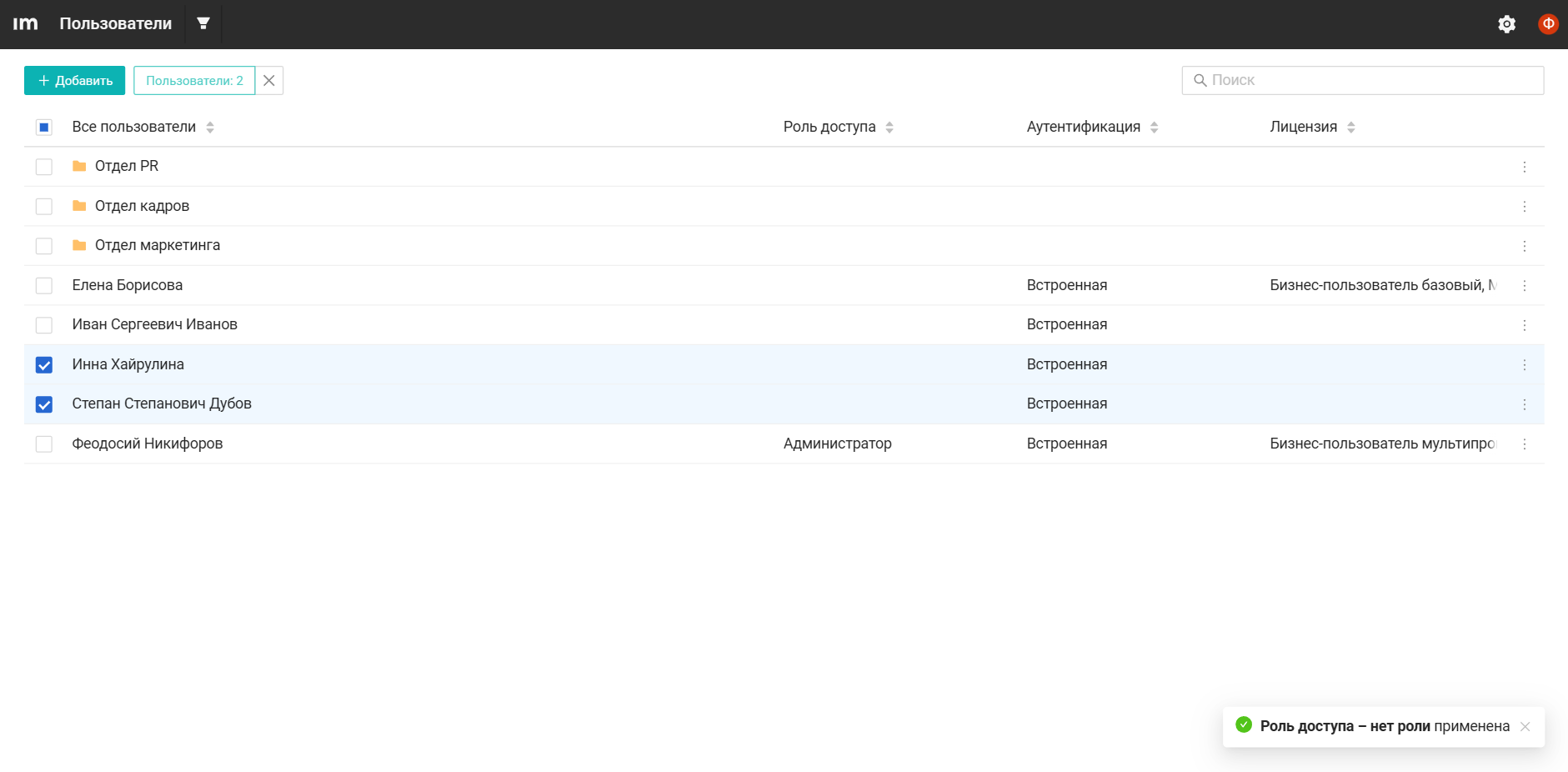
Task: Open the Отдел PR folder
Action: click(127, 166)
